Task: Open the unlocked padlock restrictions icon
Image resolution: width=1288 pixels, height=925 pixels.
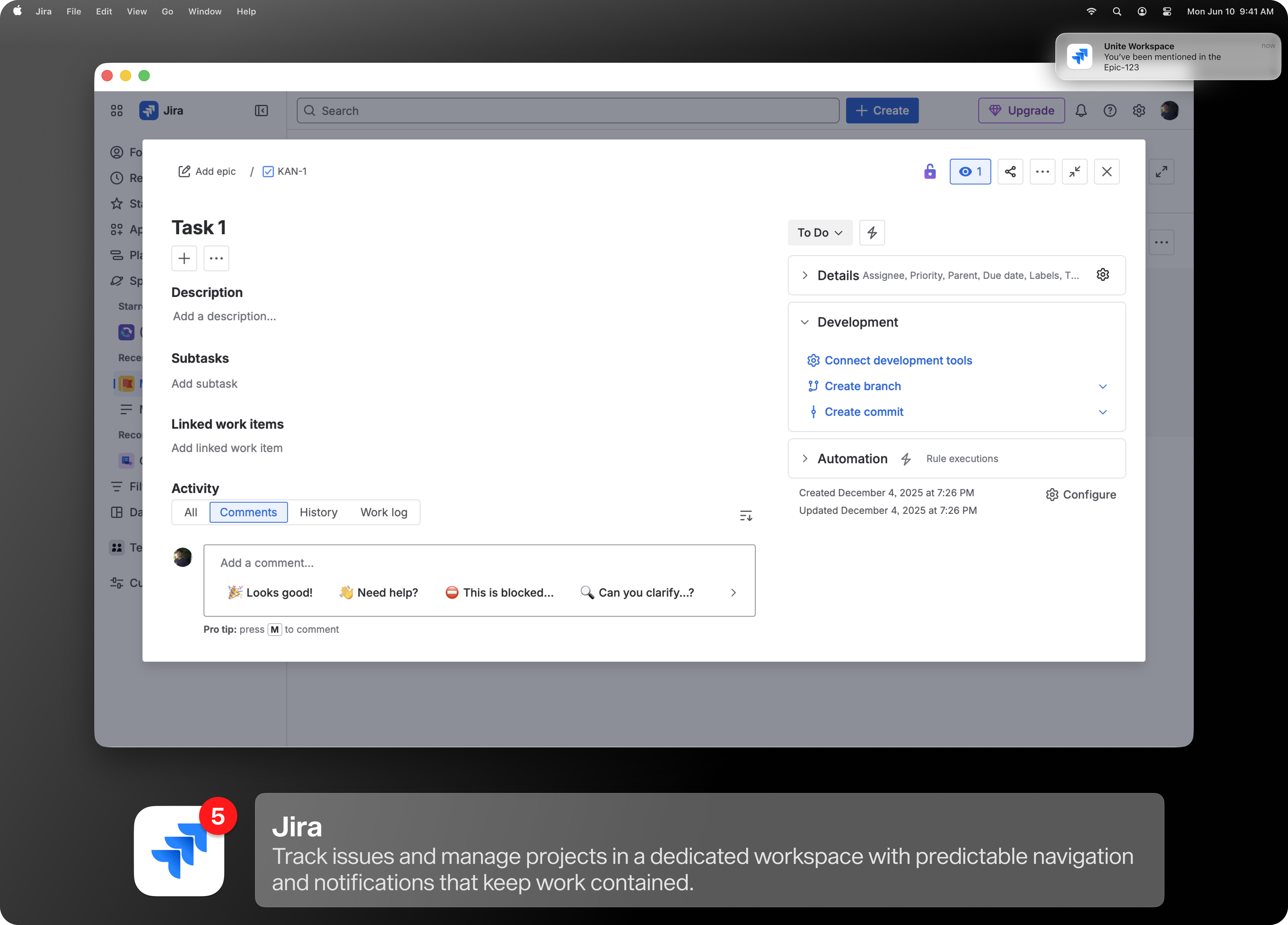Action: pyautogui.click(x=930, y=171)
